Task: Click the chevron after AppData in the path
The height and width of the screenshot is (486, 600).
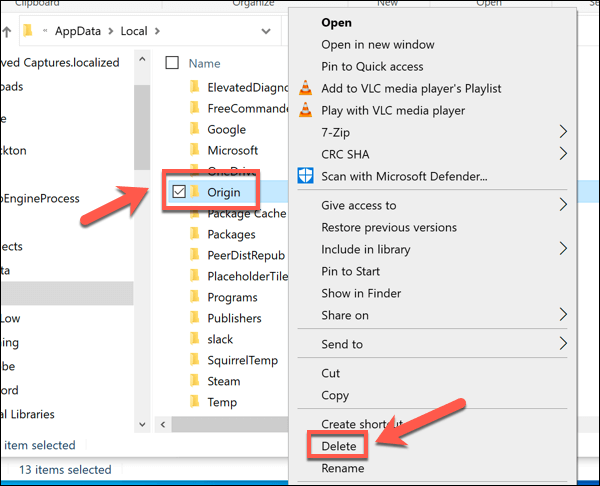Action: coord(111,31)
